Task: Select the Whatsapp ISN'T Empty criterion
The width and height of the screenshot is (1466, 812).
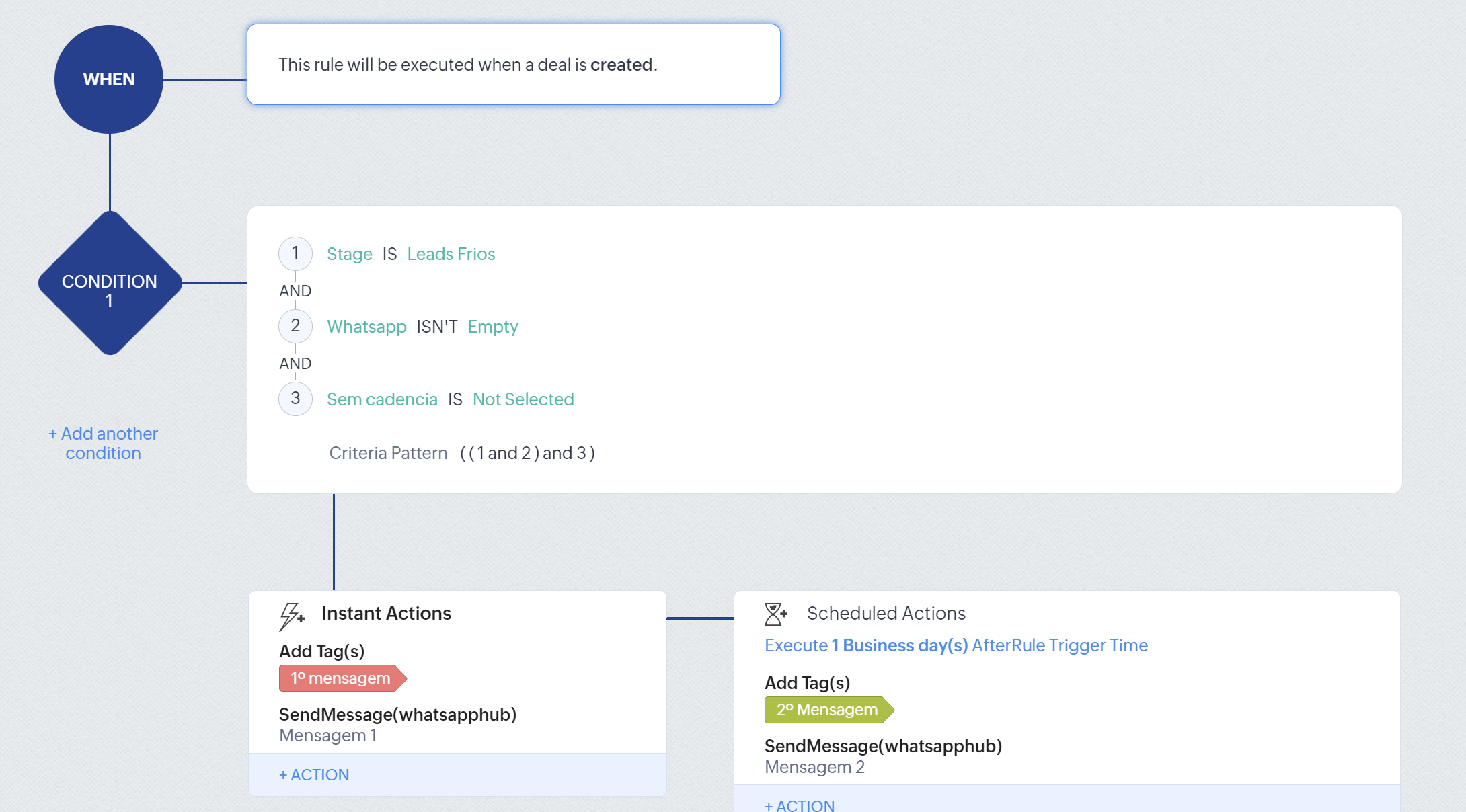Action: 422,327
